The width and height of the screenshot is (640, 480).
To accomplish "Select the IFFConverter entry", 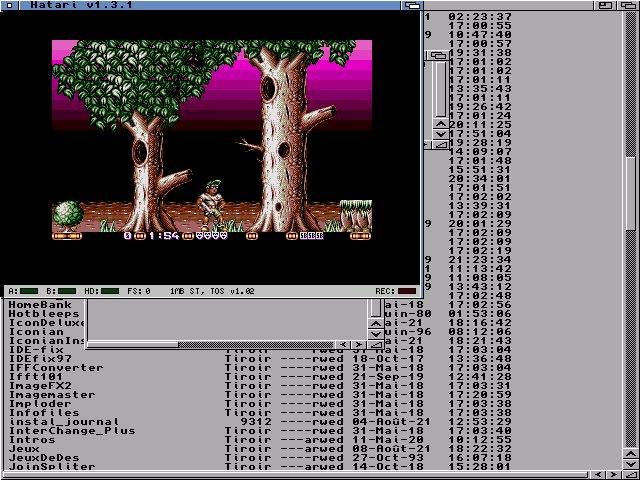I will 56,367.
